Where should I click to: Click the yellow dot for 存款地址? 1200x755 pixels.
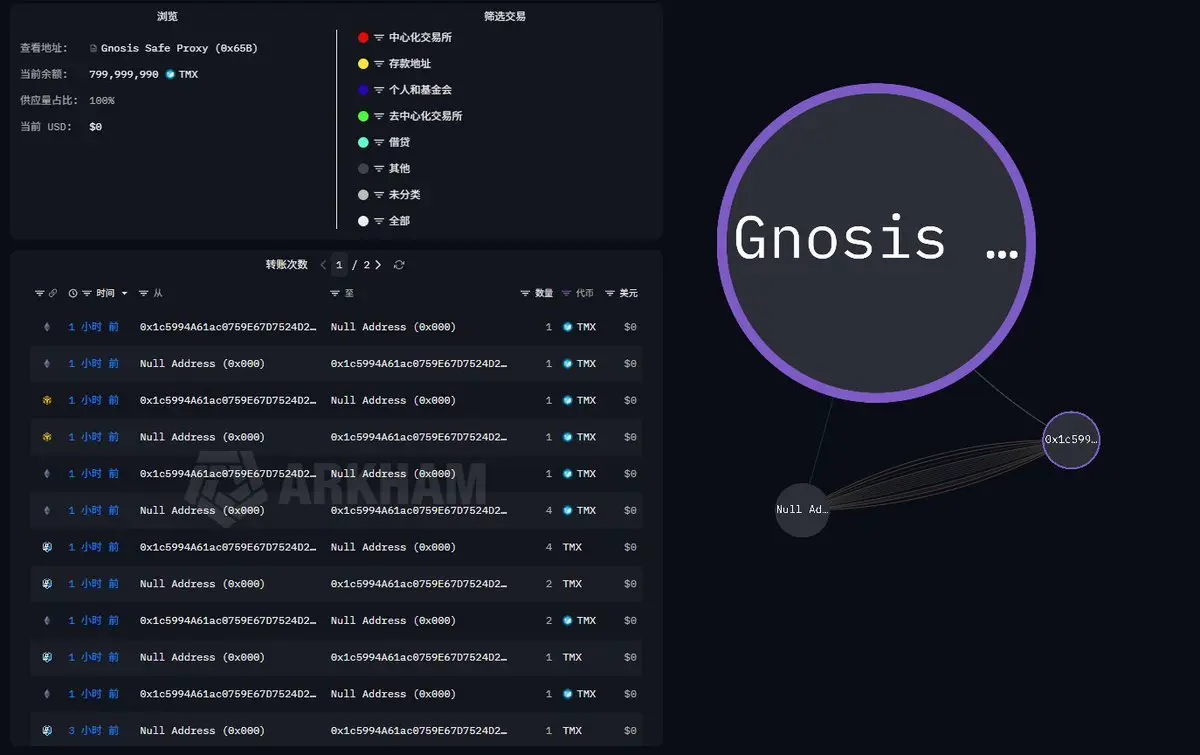[363, 64]
